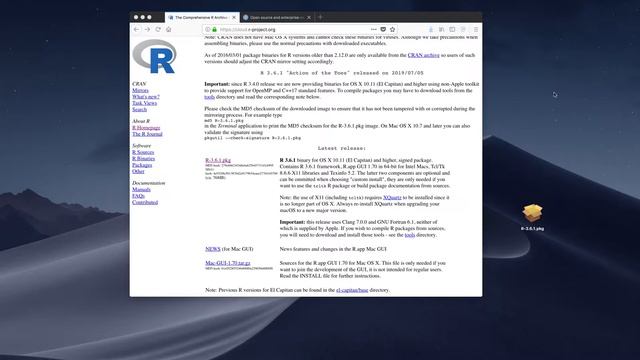Close the Comprehensive R Archive tab
The width and height of the screenshot is (640, 360).
pos(234,18)
